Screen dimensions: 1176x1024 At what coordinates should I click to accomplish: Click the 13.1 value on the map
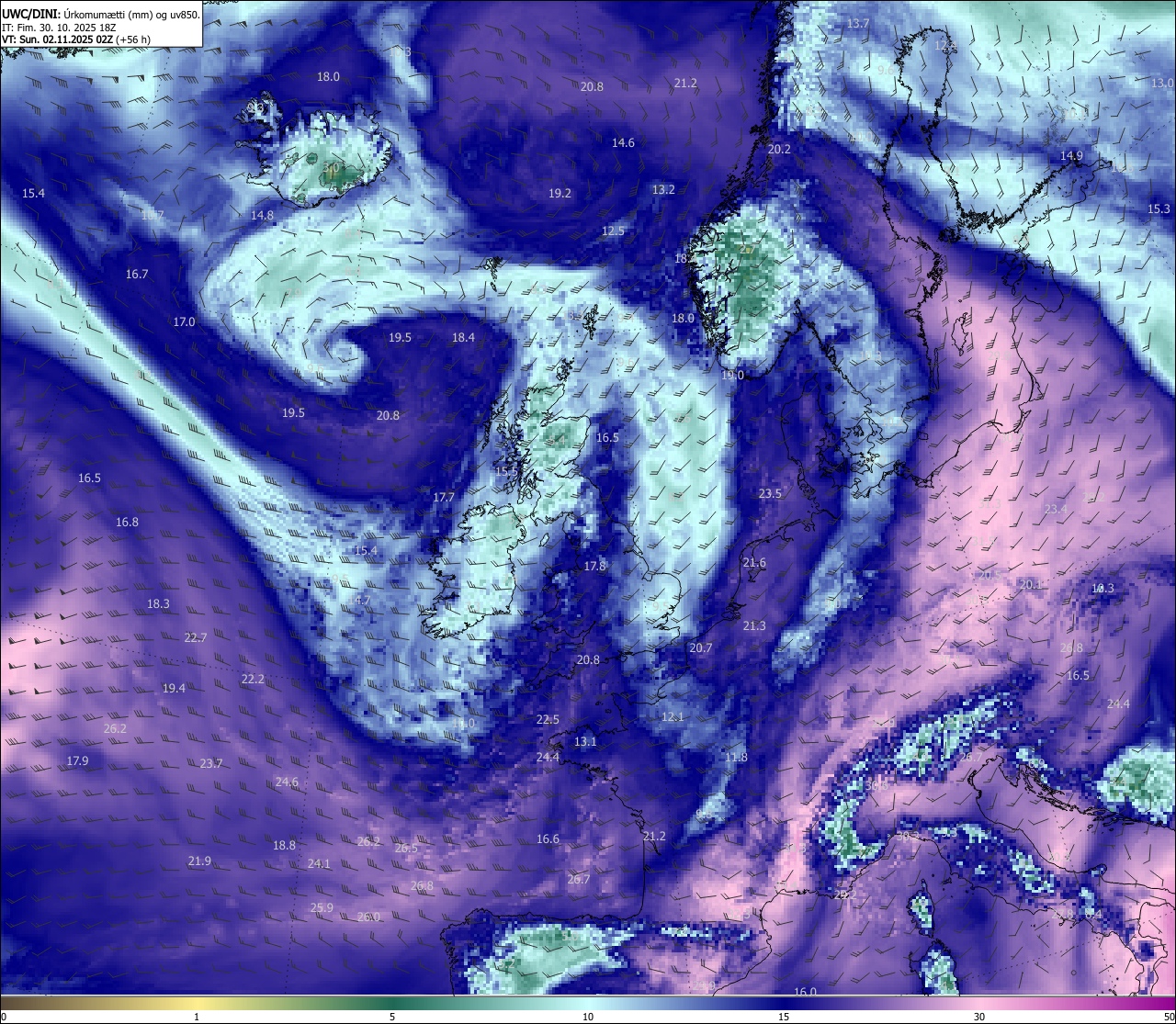[x=585, y=741]
